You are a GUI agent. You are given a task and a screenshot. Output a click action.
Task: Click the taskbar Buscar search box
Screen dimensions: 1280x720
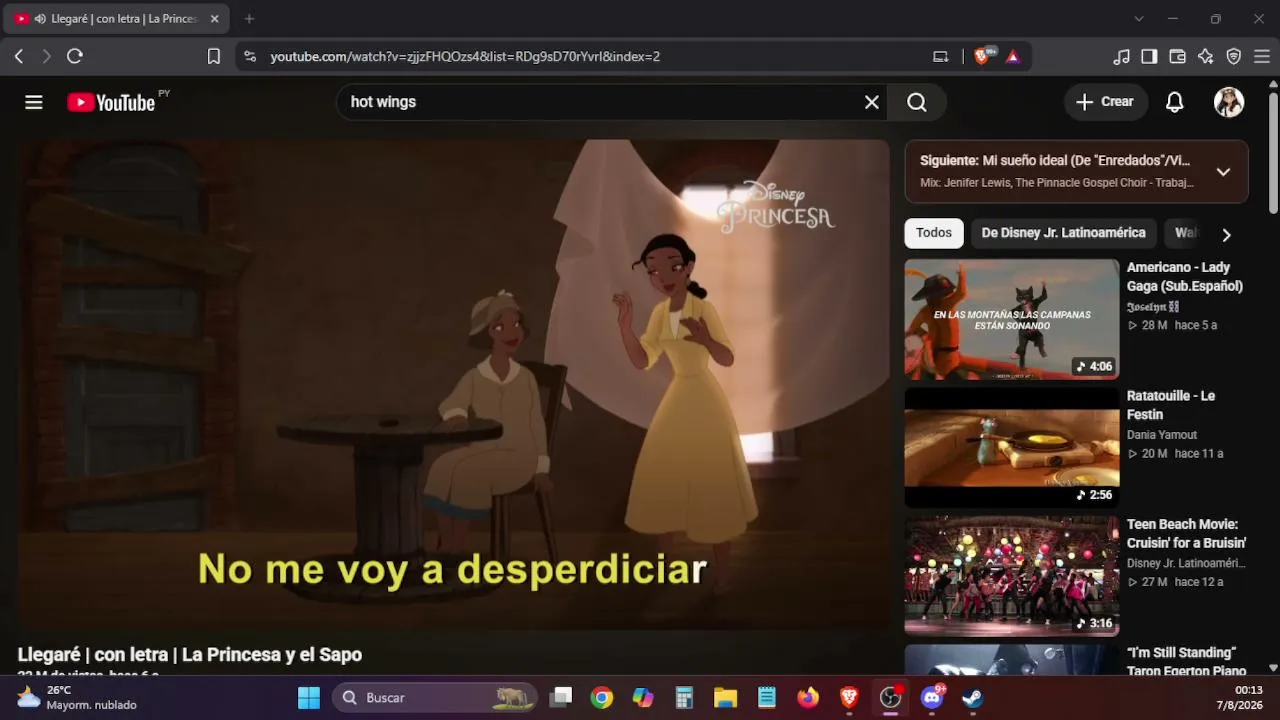[435, 698]
